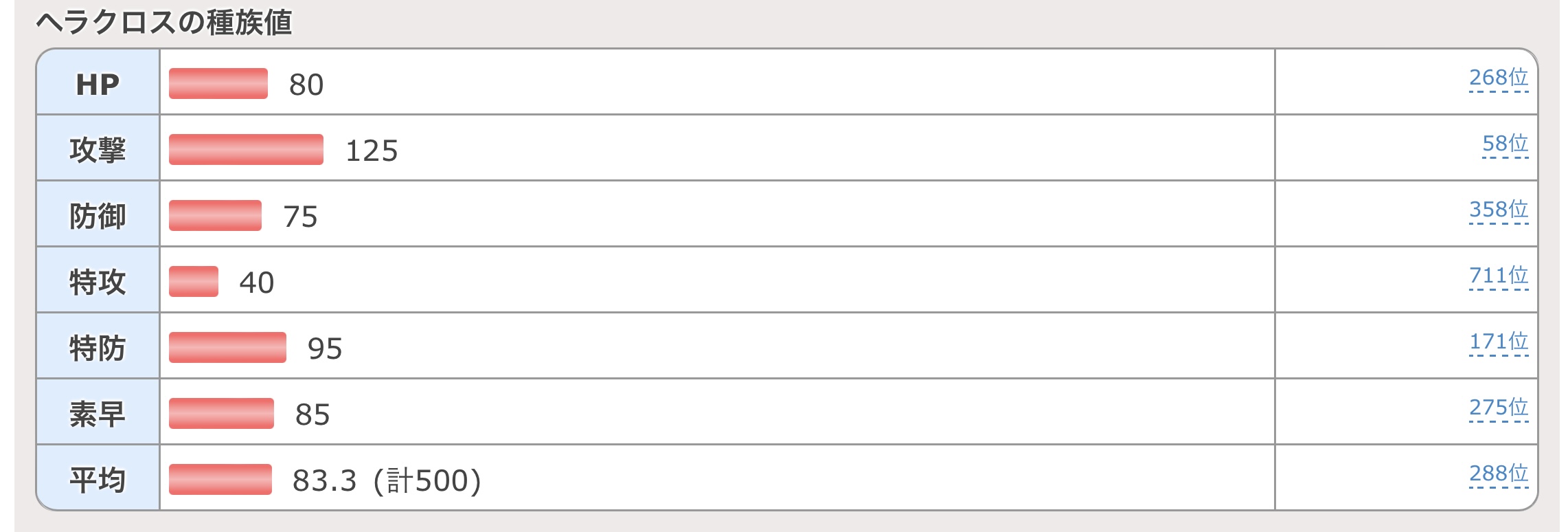The height and width of the screenshot is (532, 1568).
Task: Click the short red 特攻 stat bar
Action: tap(194, 282)
